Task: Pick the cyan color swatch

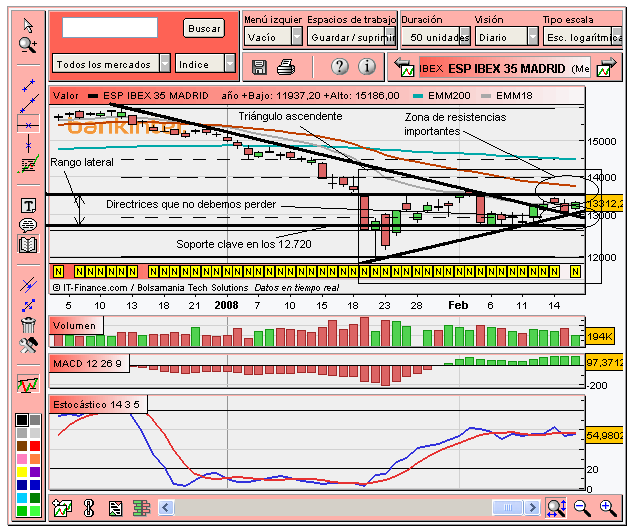Action: [22, 498]
